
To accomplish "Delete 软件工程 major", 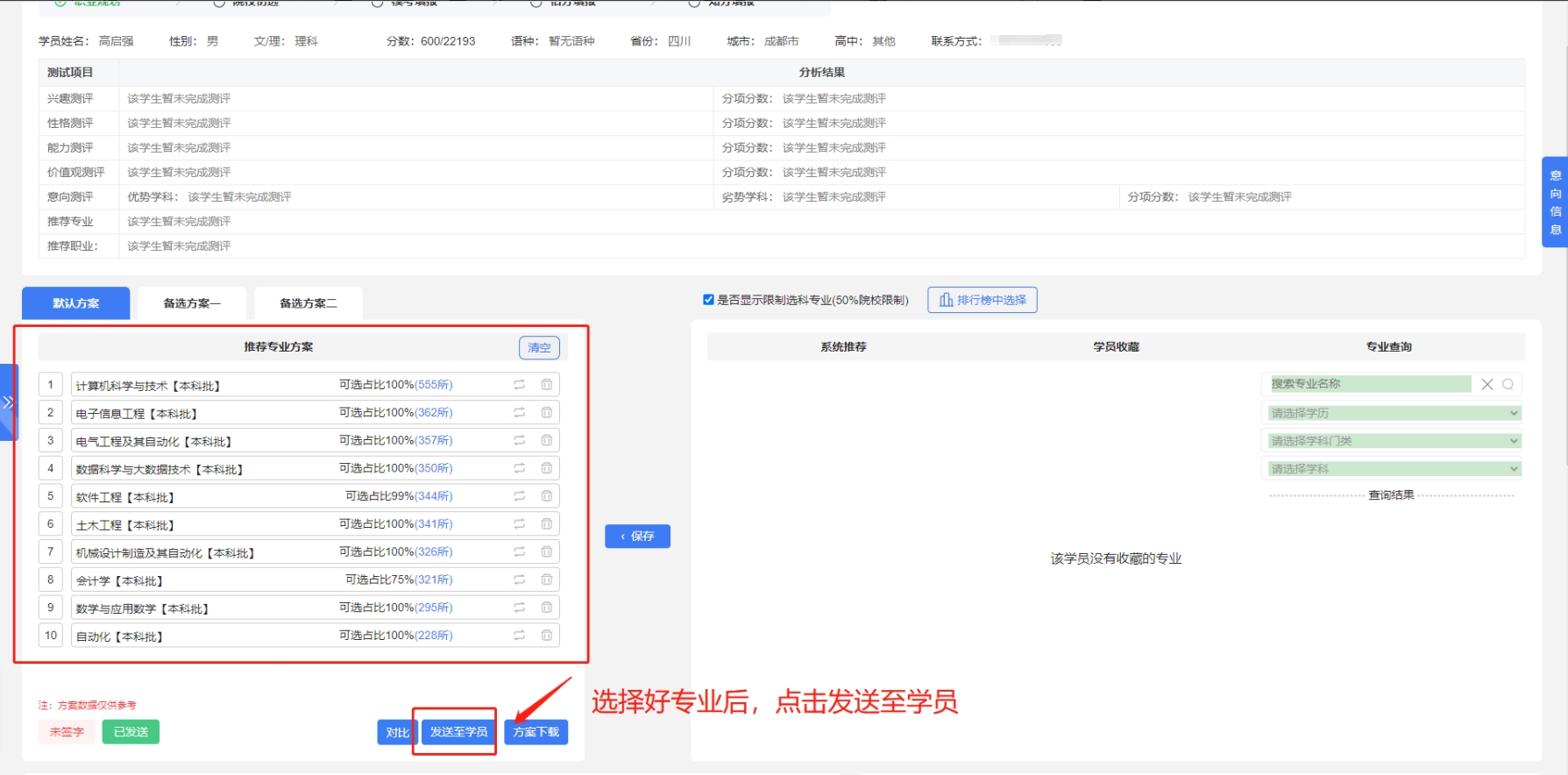I will click(x=546, y=496).
